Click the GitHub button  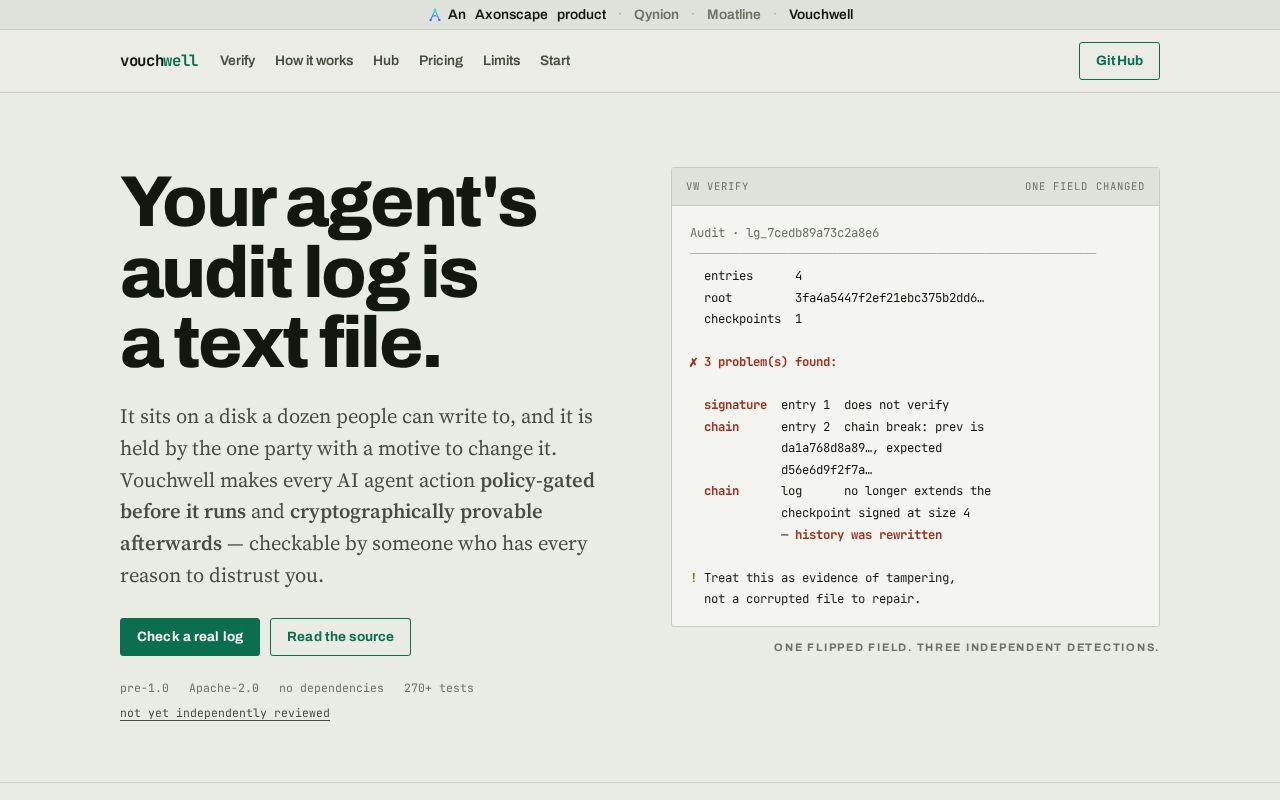point(1119,61)
